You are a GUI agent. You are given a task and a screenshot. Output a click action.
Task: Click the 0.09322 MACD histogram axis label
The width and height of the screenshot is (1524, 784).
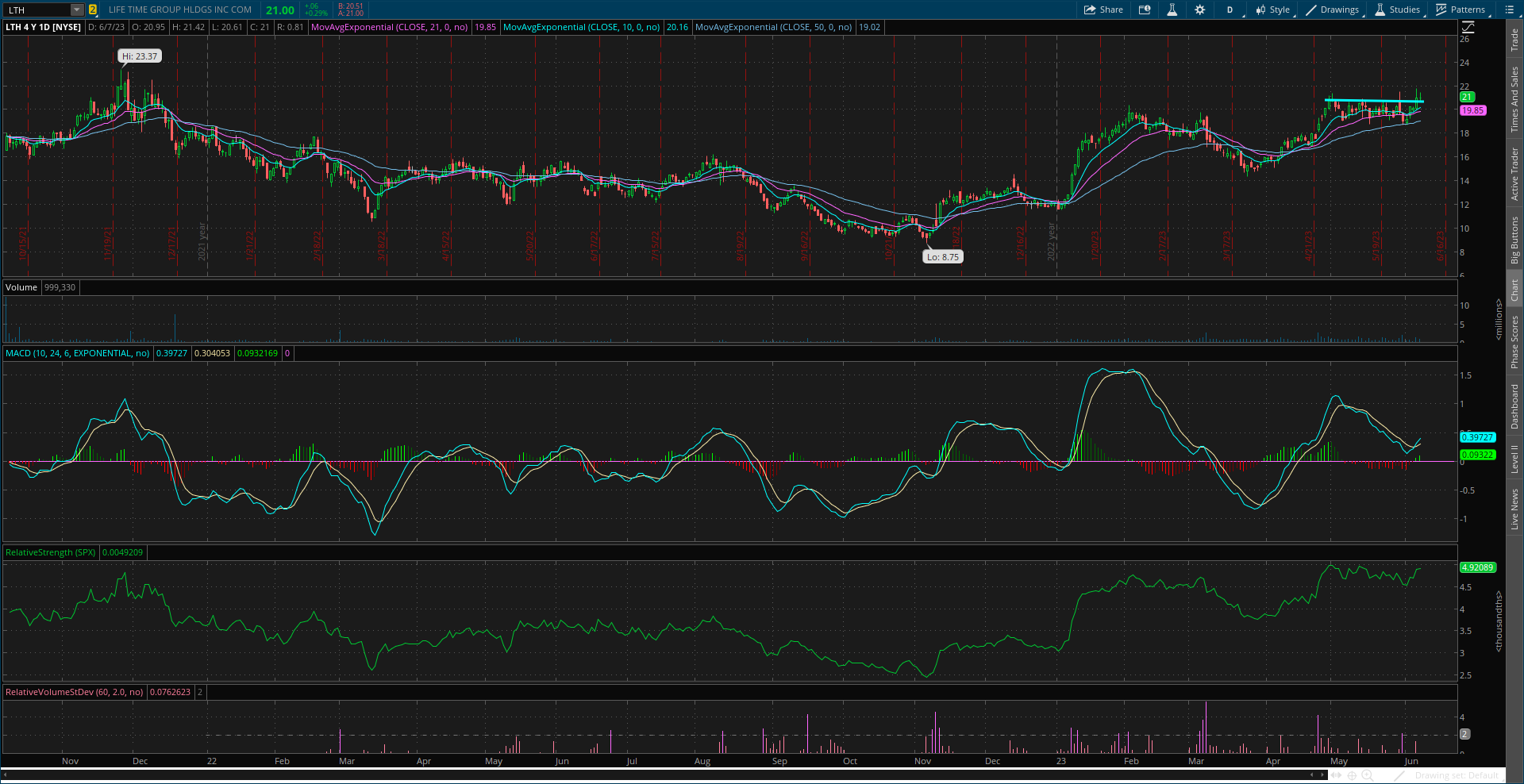pos(1478,455)
